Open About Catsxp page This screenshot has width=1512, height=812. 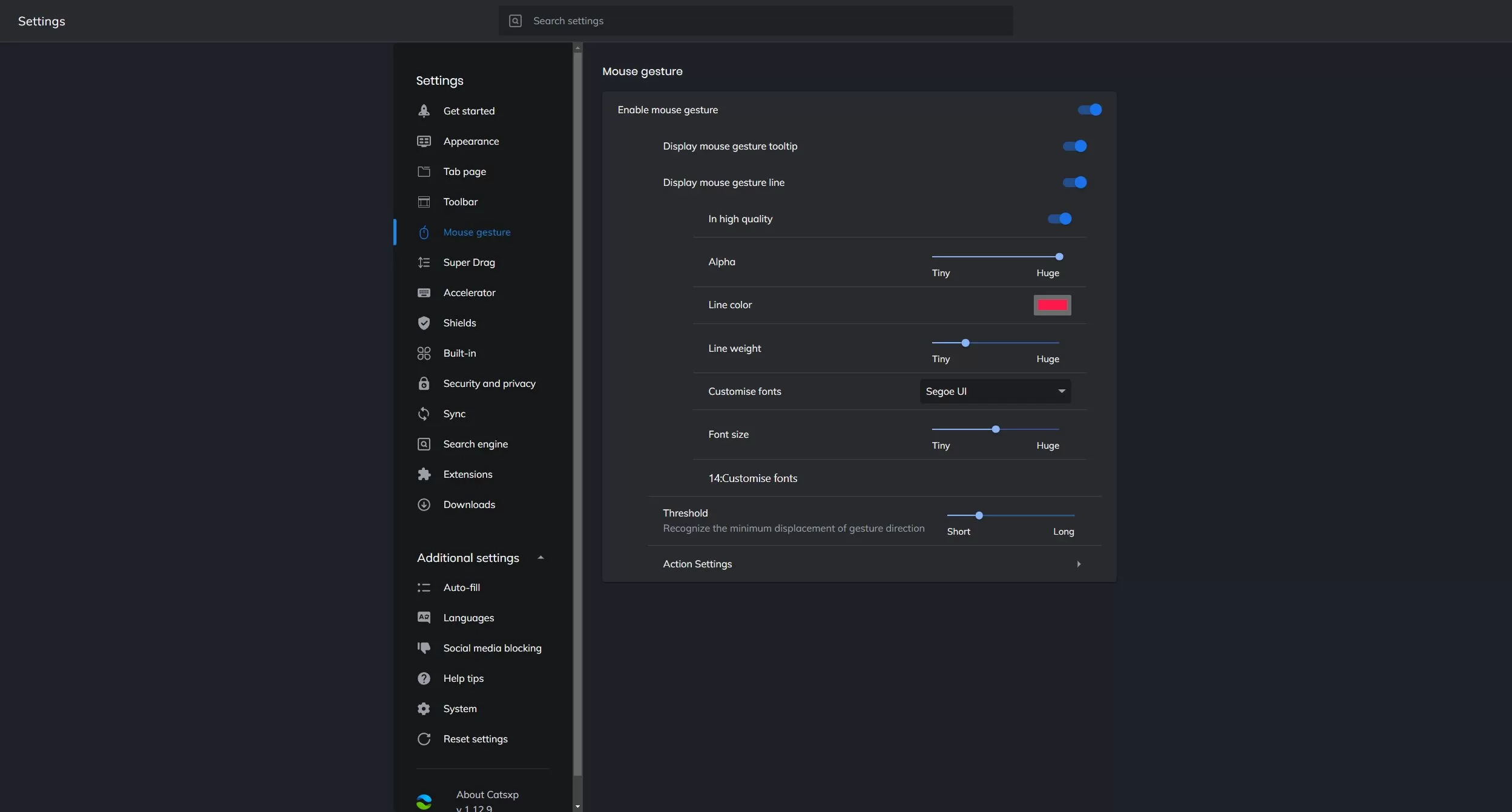tap(488, 795)
